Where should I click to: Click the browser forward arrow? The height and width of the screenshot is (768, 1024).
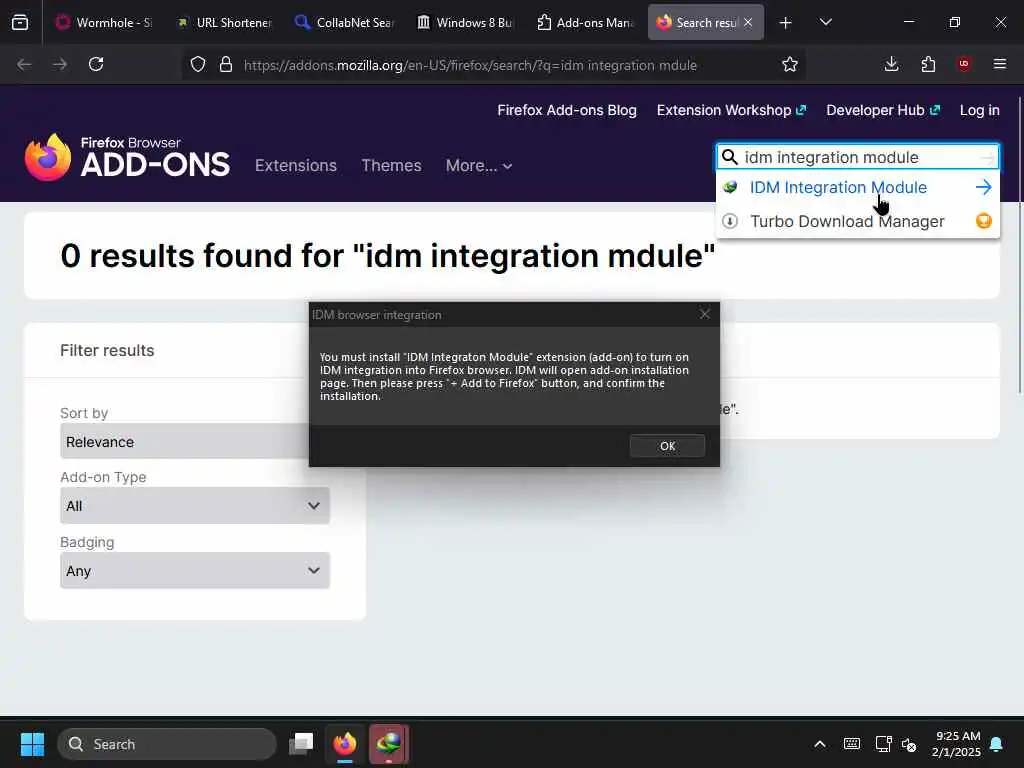point(60,64)
